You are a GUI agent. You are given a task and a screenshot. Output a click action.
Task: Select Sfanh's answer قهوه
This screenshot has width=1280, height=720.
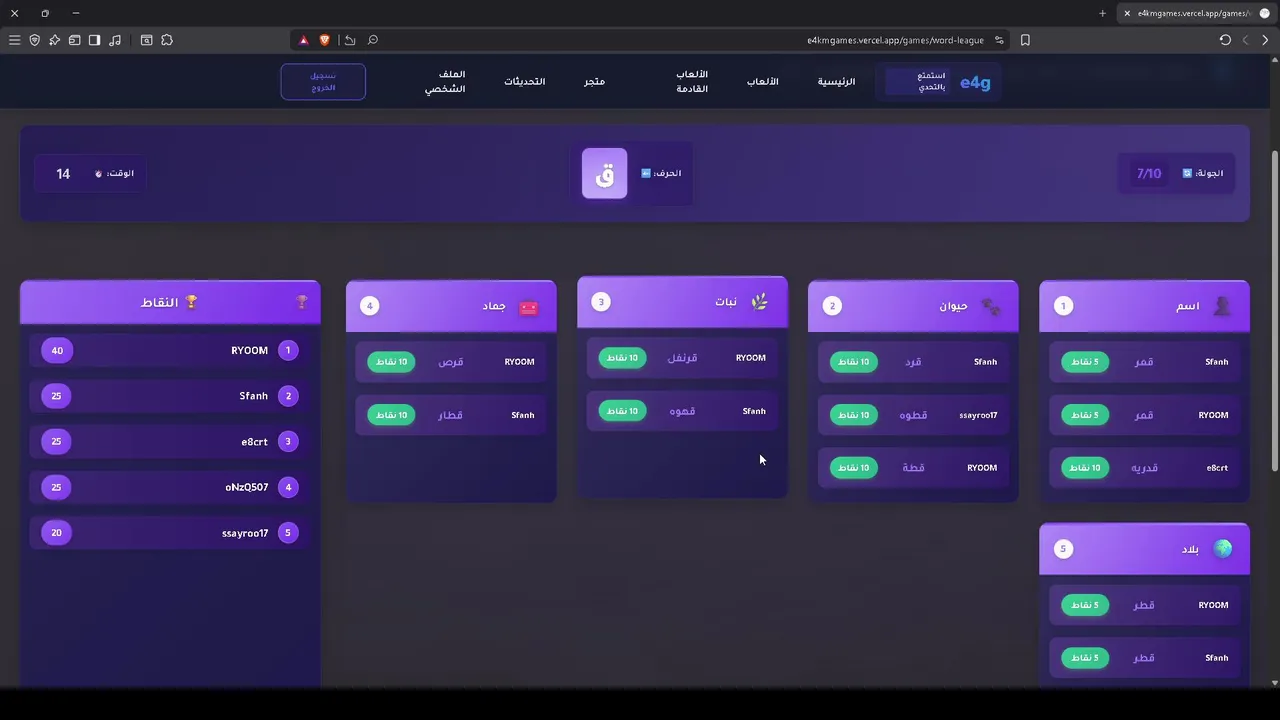[x=682, y=411]
